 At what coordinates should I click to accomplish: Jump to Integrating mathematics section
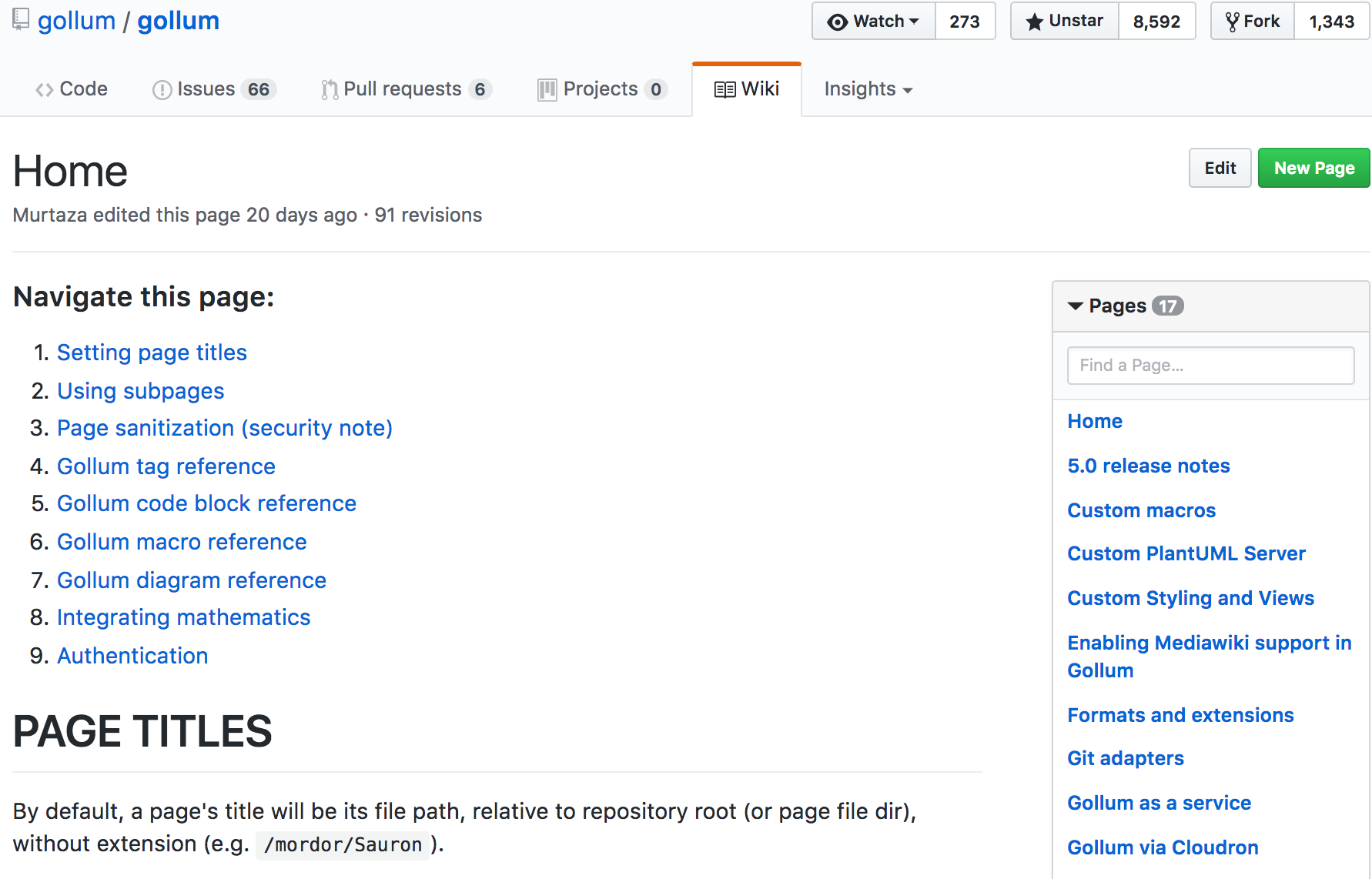[183, 617]
